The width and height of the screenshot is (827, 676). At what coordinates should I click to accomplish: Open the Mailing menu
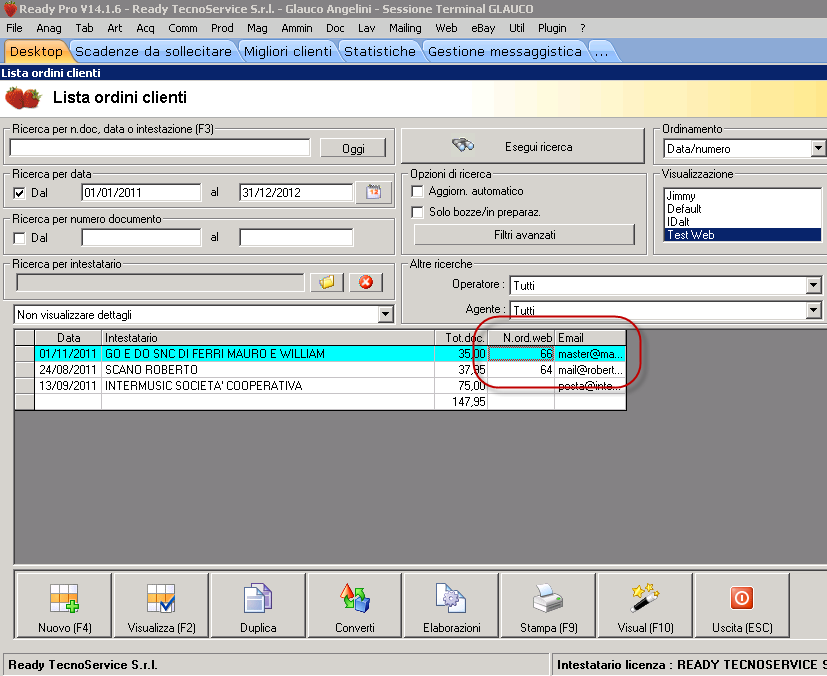click(405, 28)
